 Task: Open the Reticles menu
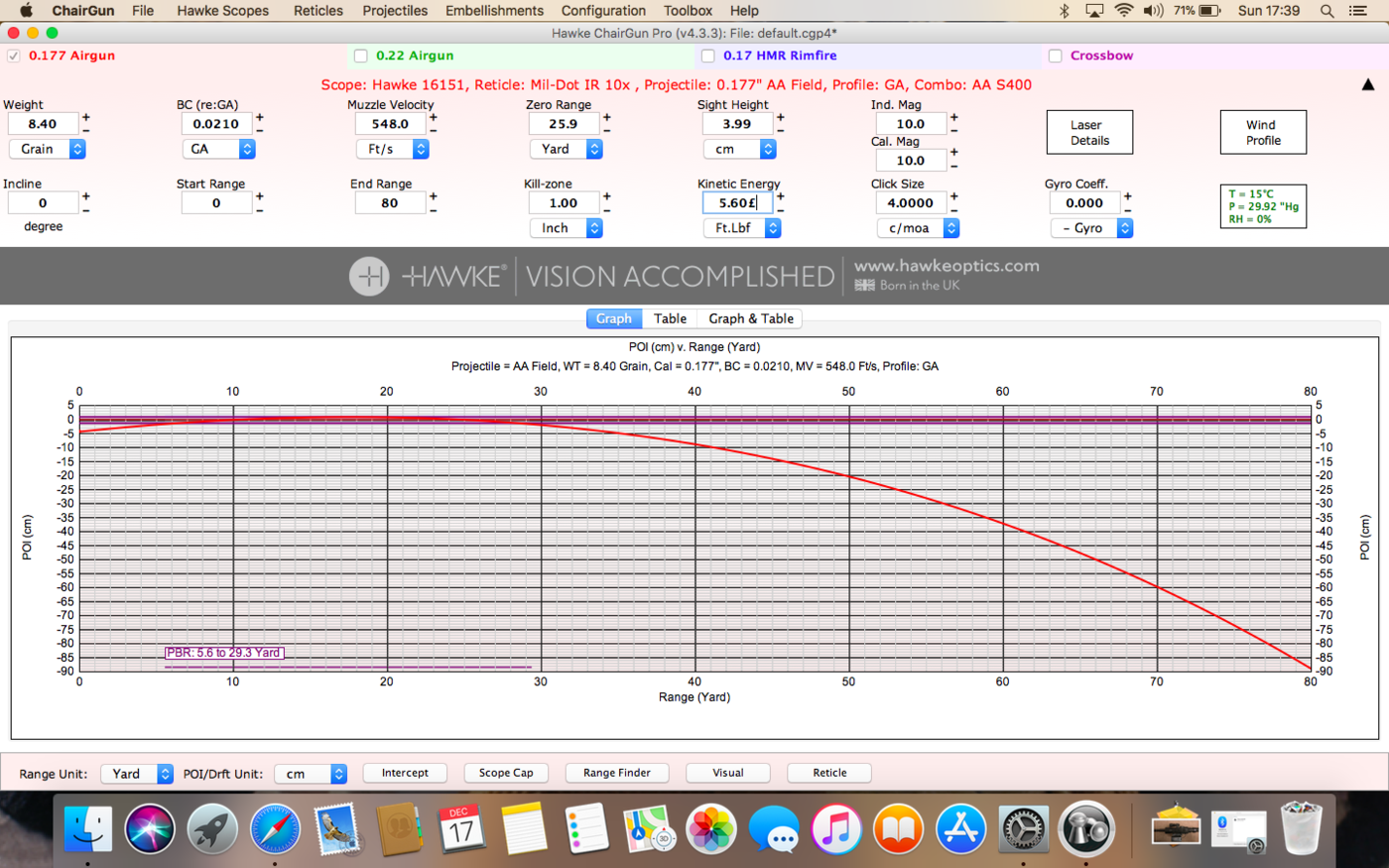[x=318, y=11]
